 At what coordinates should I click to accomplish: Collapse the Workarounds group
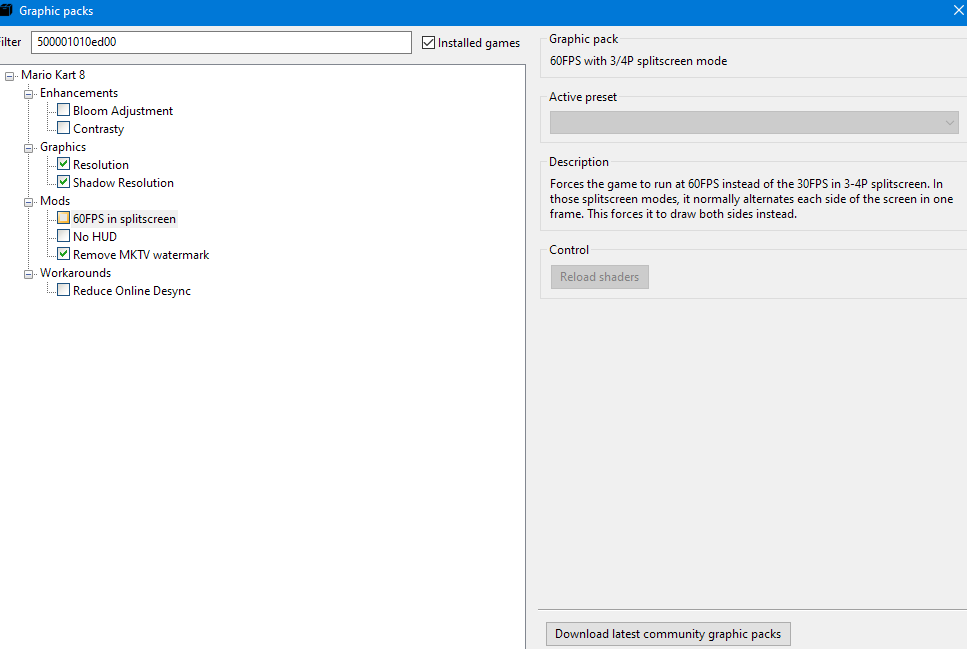pos(28,274)
